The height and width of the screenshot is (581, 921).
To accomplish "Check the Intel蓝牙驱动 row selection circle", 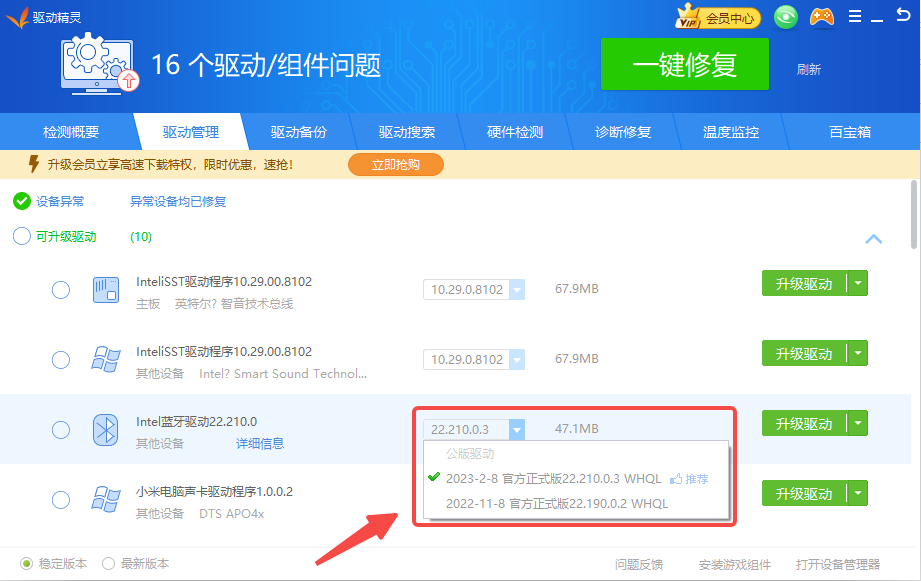I will pyautogui.click(x=61, y=429).
